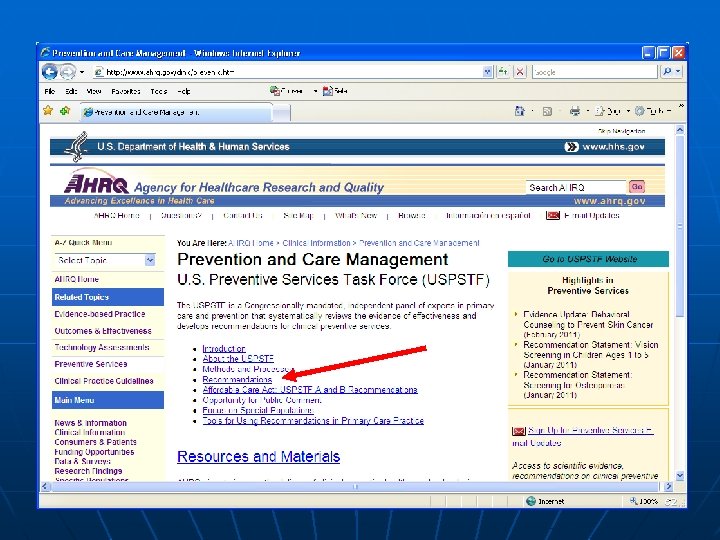Open the View menu
Image resolution: width=720 pixels, height=540 pixels.
(94, 91)
